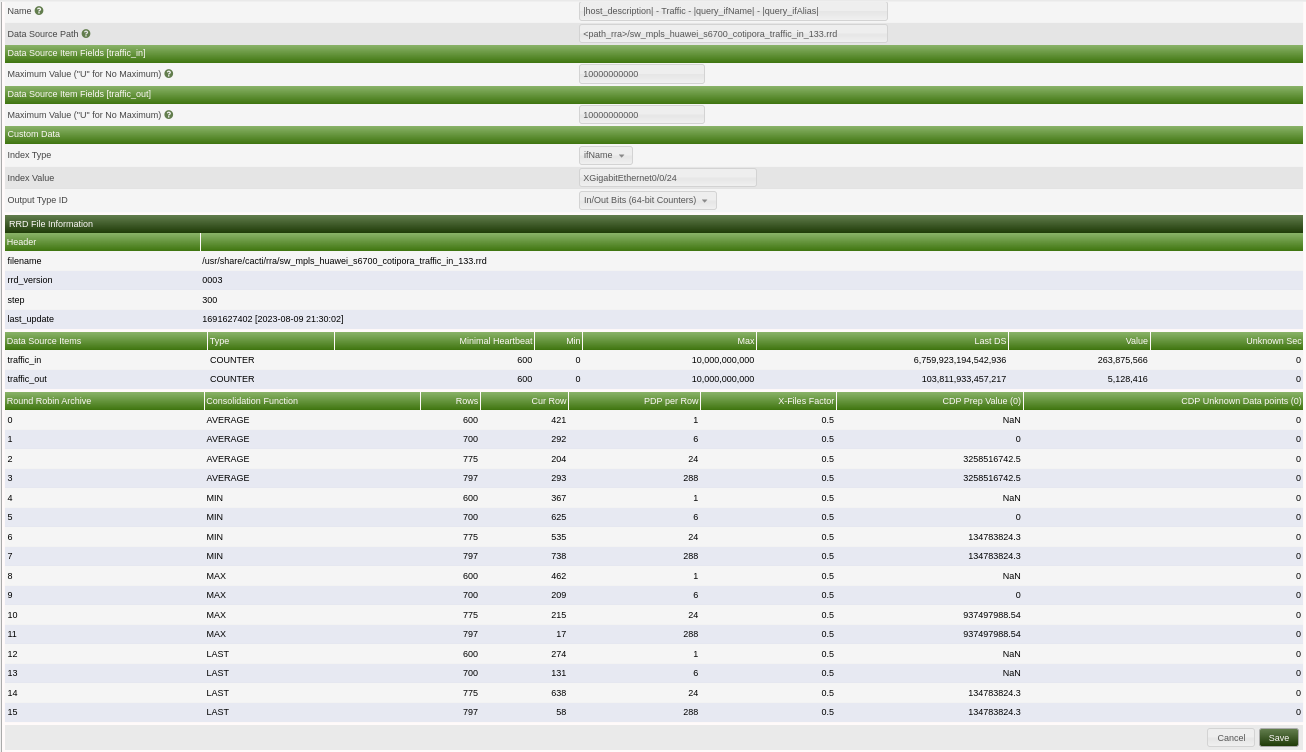
Task: Select the RRD filename path text
Action: [344, 261]
